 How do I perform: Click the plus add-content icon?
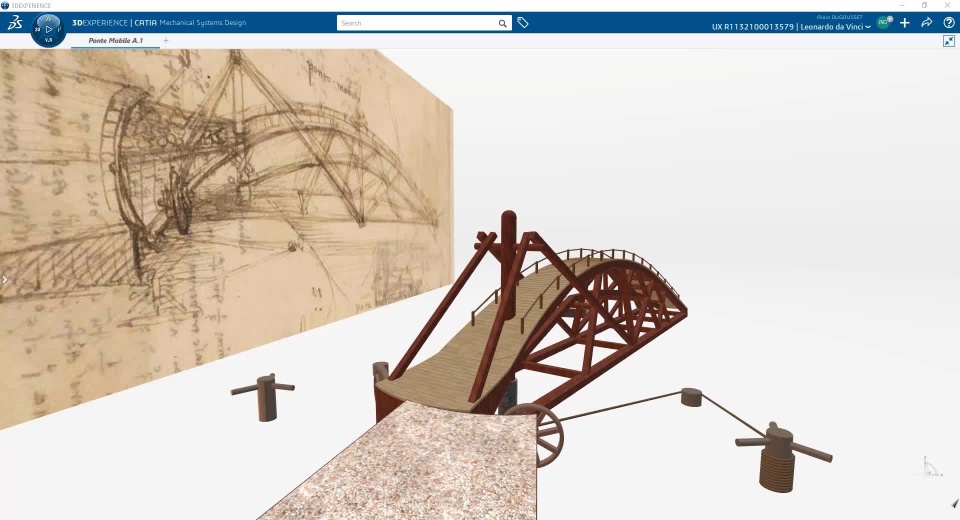tap(905, 23)
